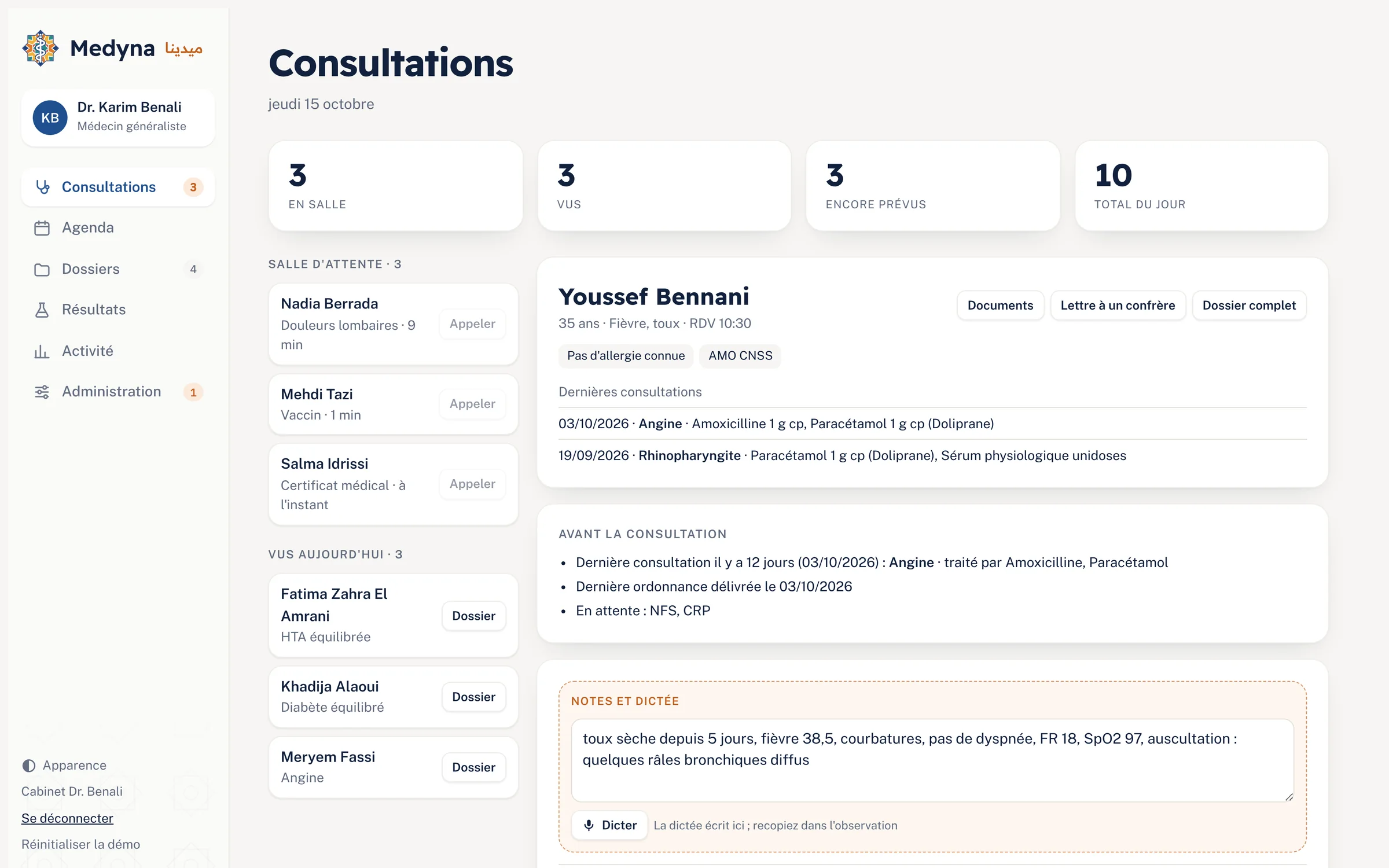Call Nadia Berrada with Appeler
The width and height of the screenshot is (1389, 868).
coord(472,323)
